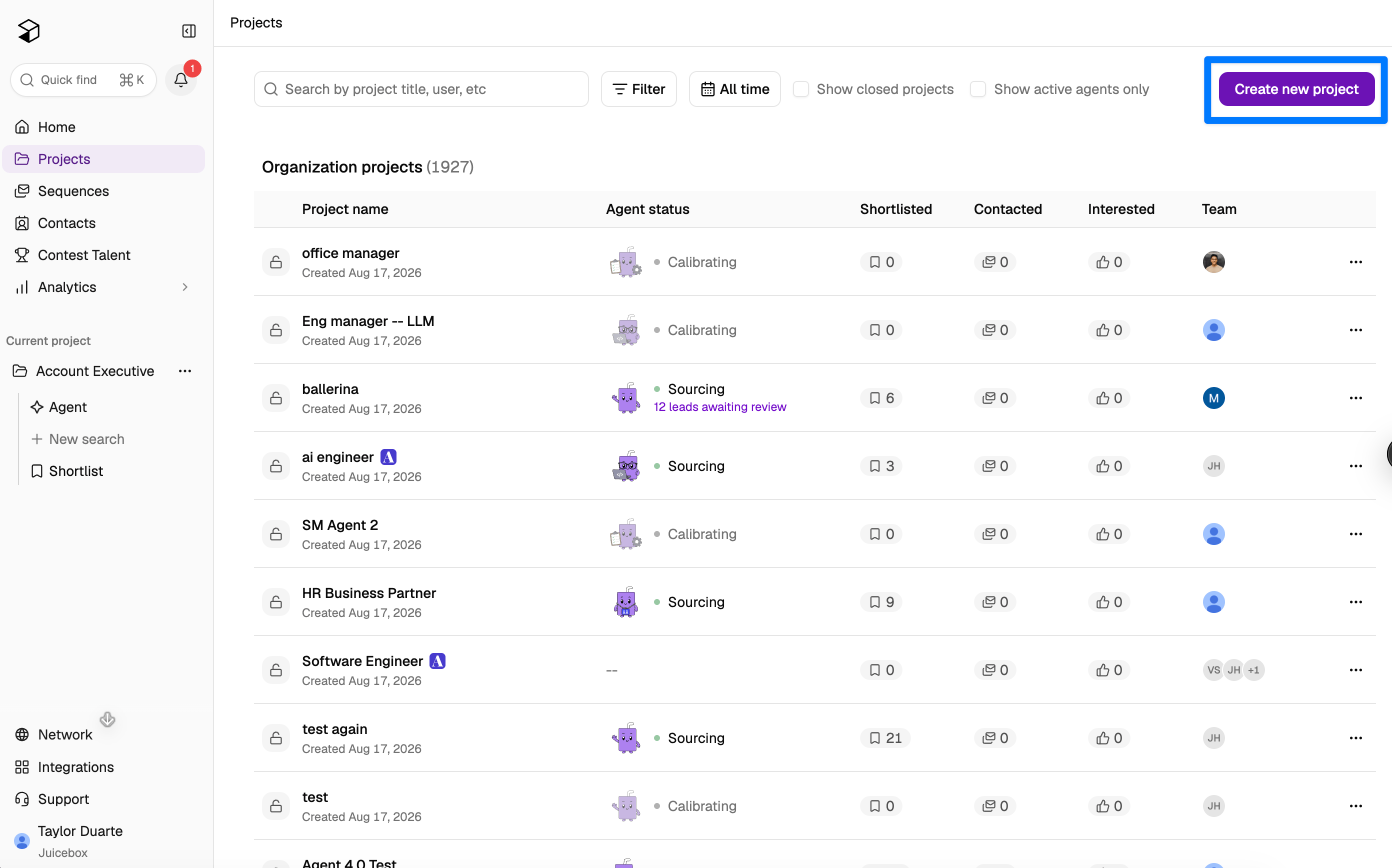
Task: Open more options for ai engineer row
Action: (1356, 466)
